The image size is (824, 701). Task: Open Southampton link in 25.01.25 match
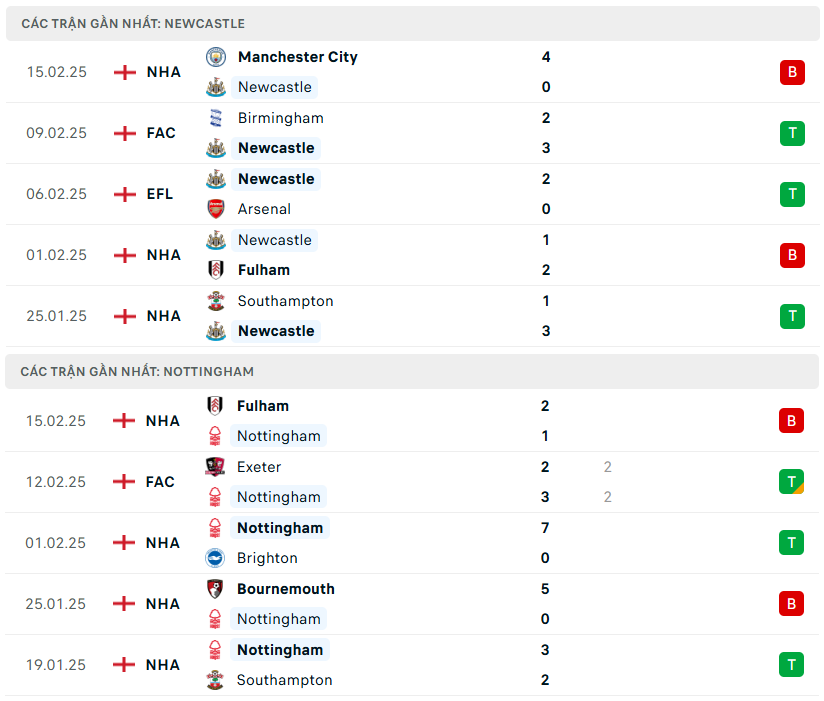285,301
